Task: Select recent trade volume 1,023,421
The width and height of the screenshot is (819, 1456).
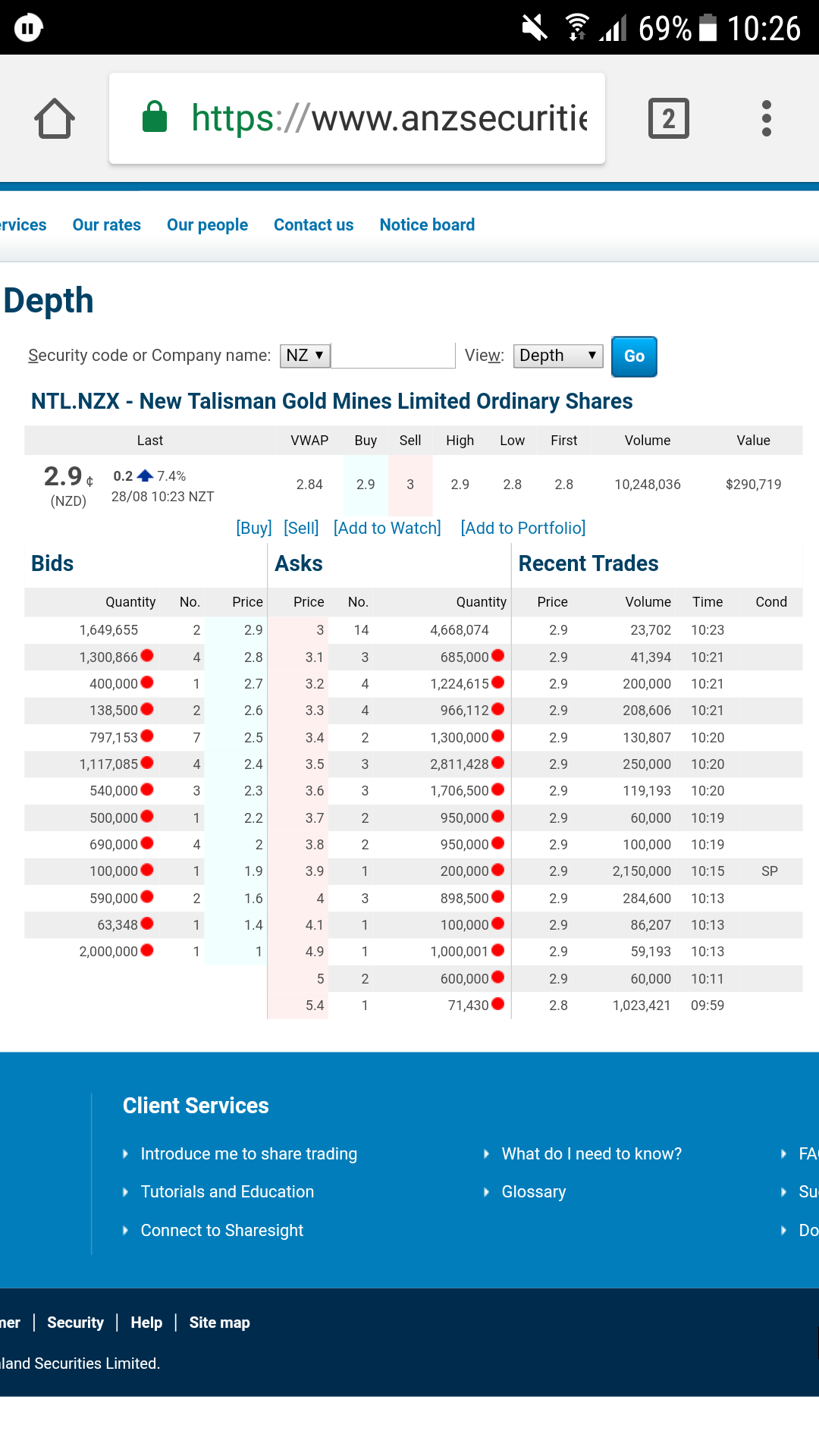Action: [642, 1006]
